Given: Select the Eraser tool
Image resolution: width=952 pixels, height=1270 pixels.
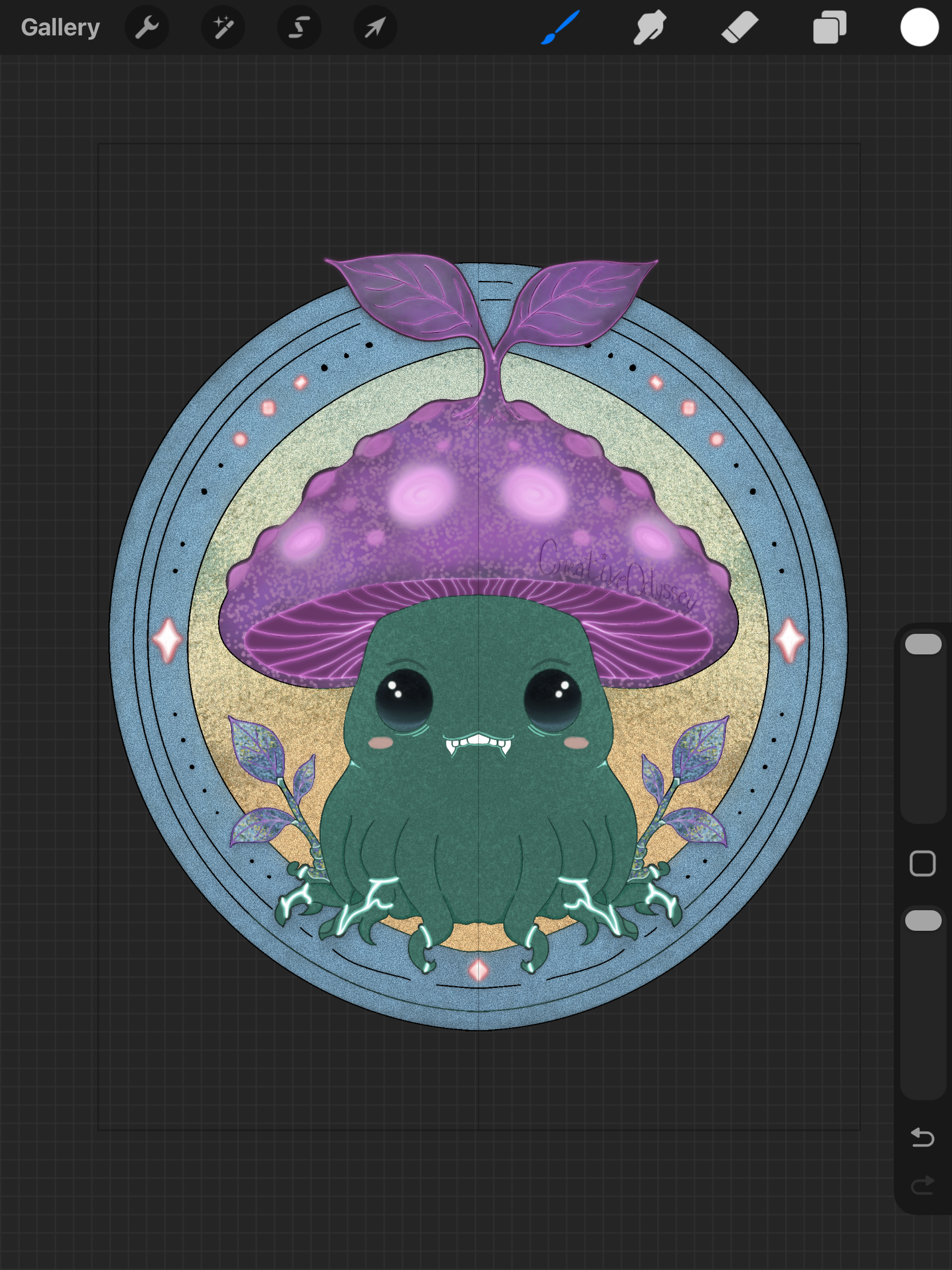Looking at the screenshot, I should click(740, 27).
